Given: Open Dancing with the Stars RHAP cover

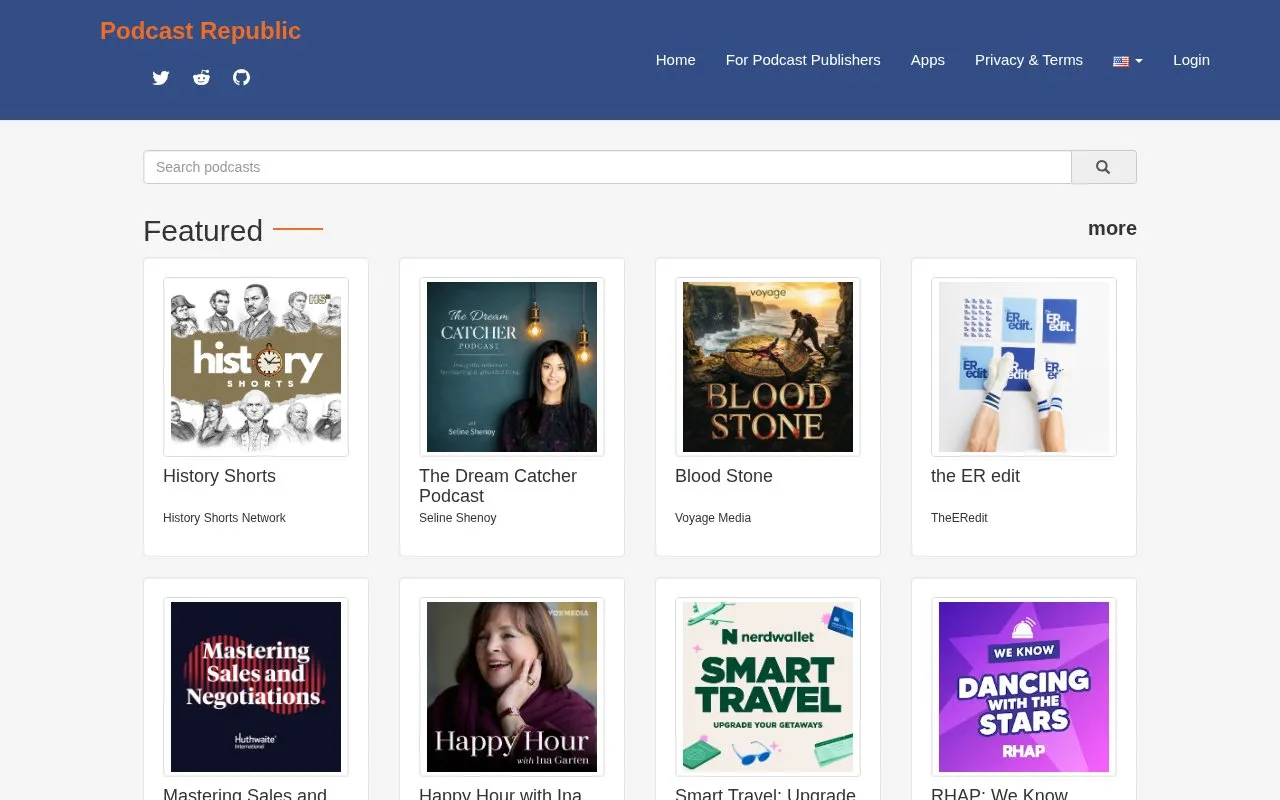Looking at the screenshot, I should click(x=1024, y=687).
